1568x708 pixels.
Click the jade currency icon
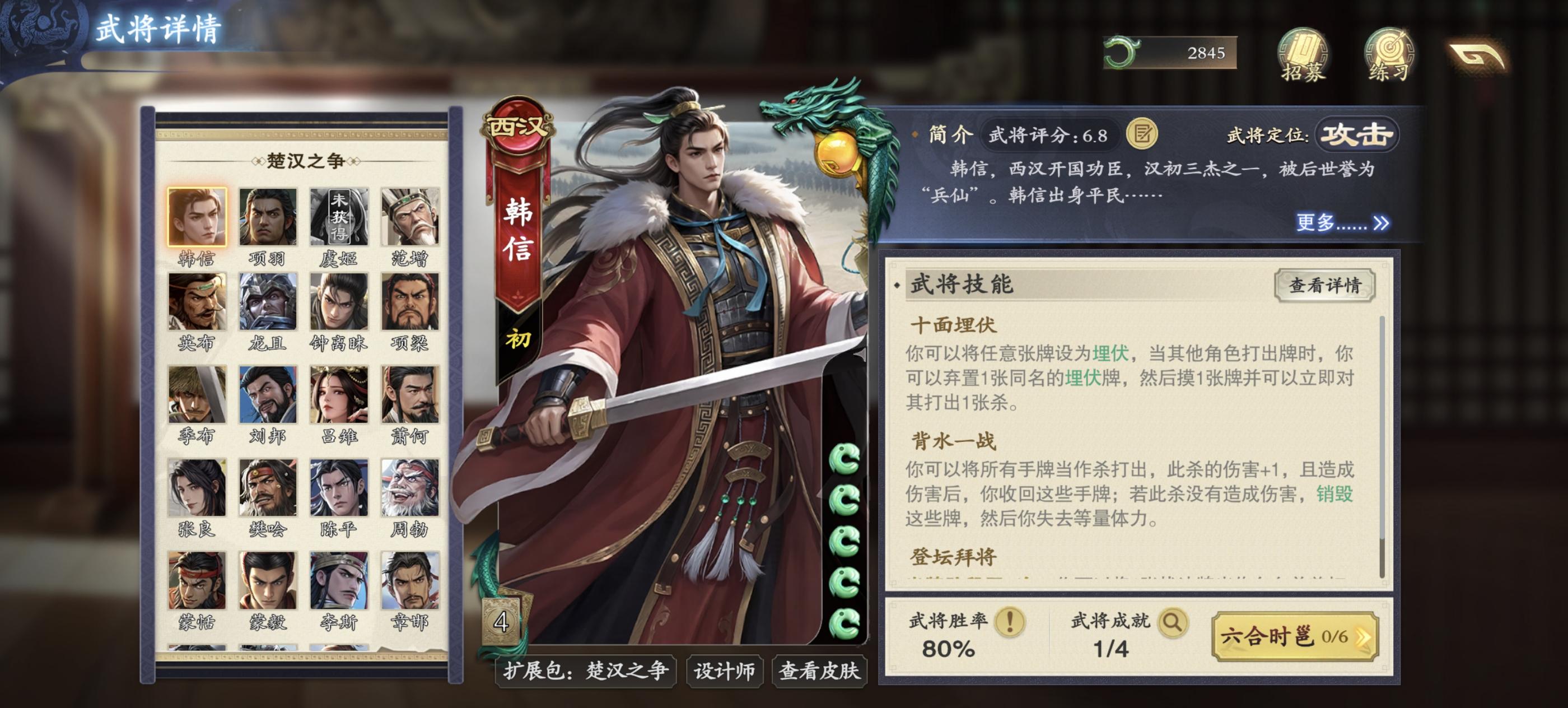pos(1122,52)
